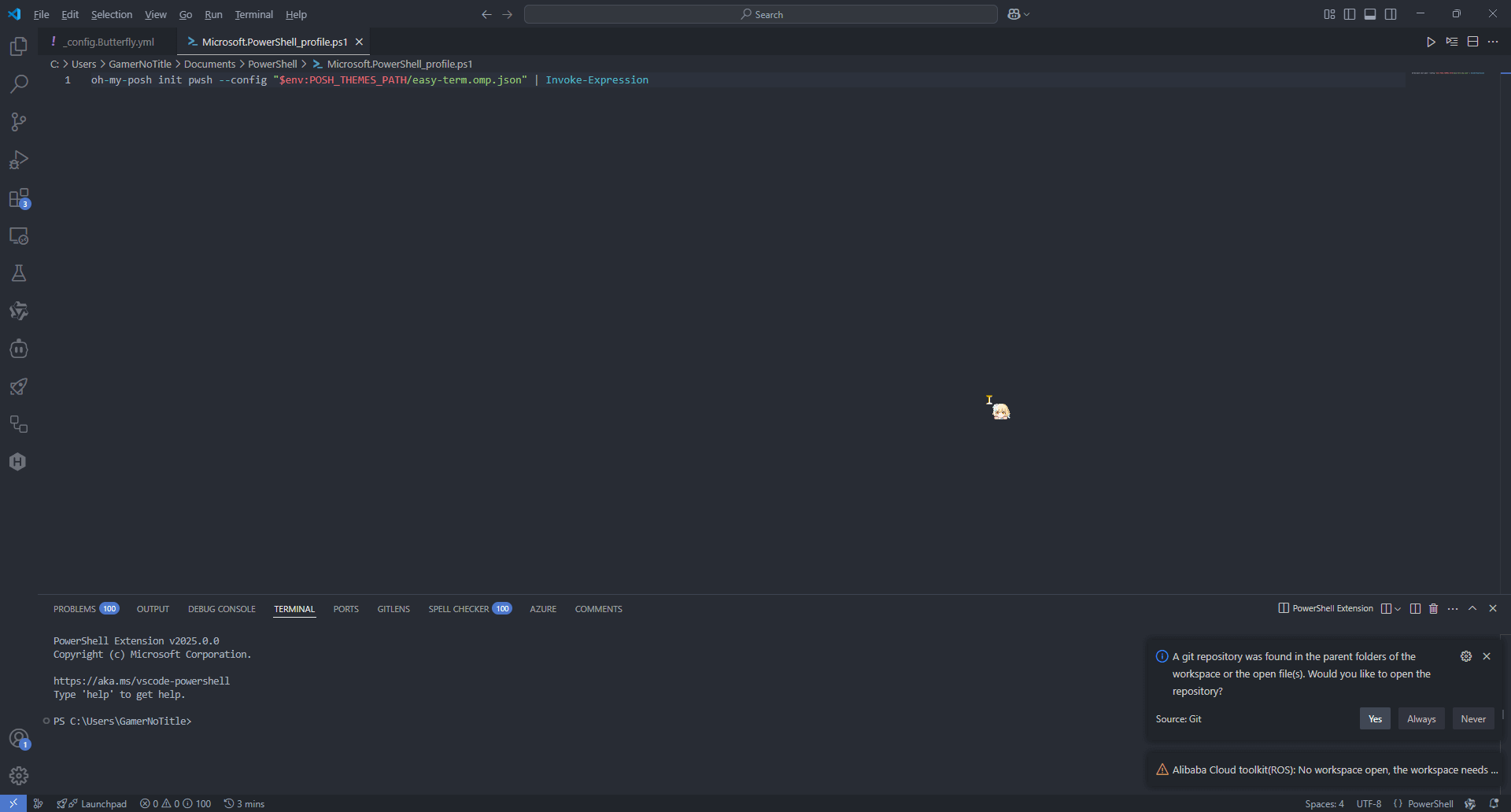1511x812 pixels.
Task: Open the launch profile dropdown in terminal
Action: coord(1398,608)
